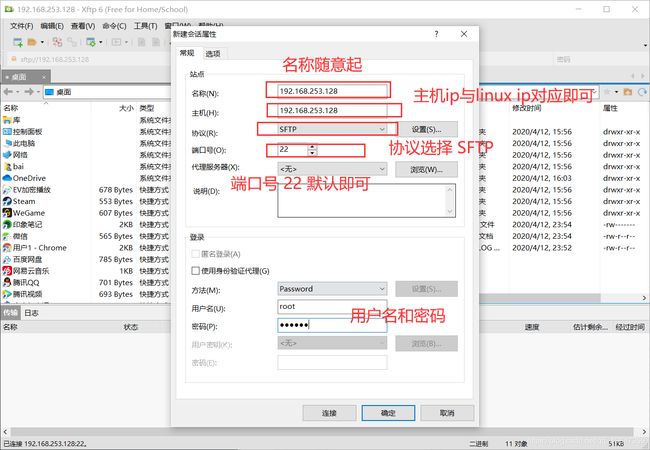Click the 取消 button

[447, 413]
